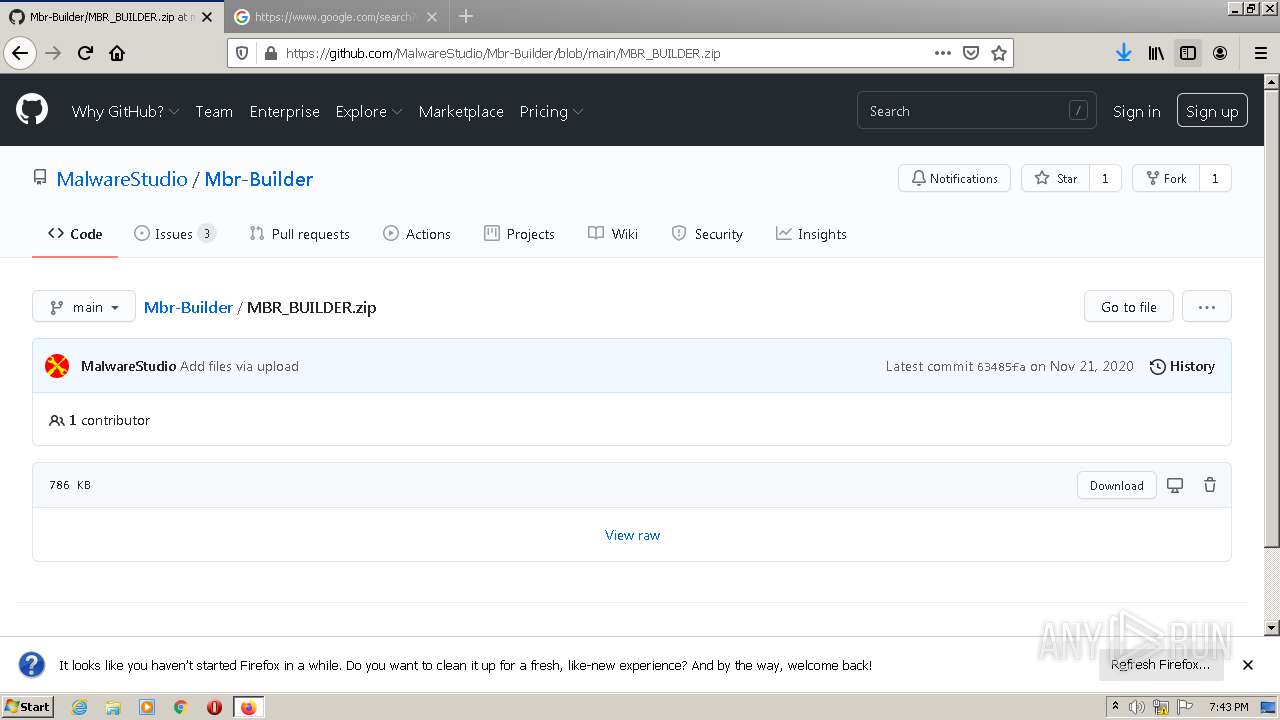This screenshot has height=720, width=1280.
Task: Click the volume speaker tray icon
Action: (x=1137, y=707)
